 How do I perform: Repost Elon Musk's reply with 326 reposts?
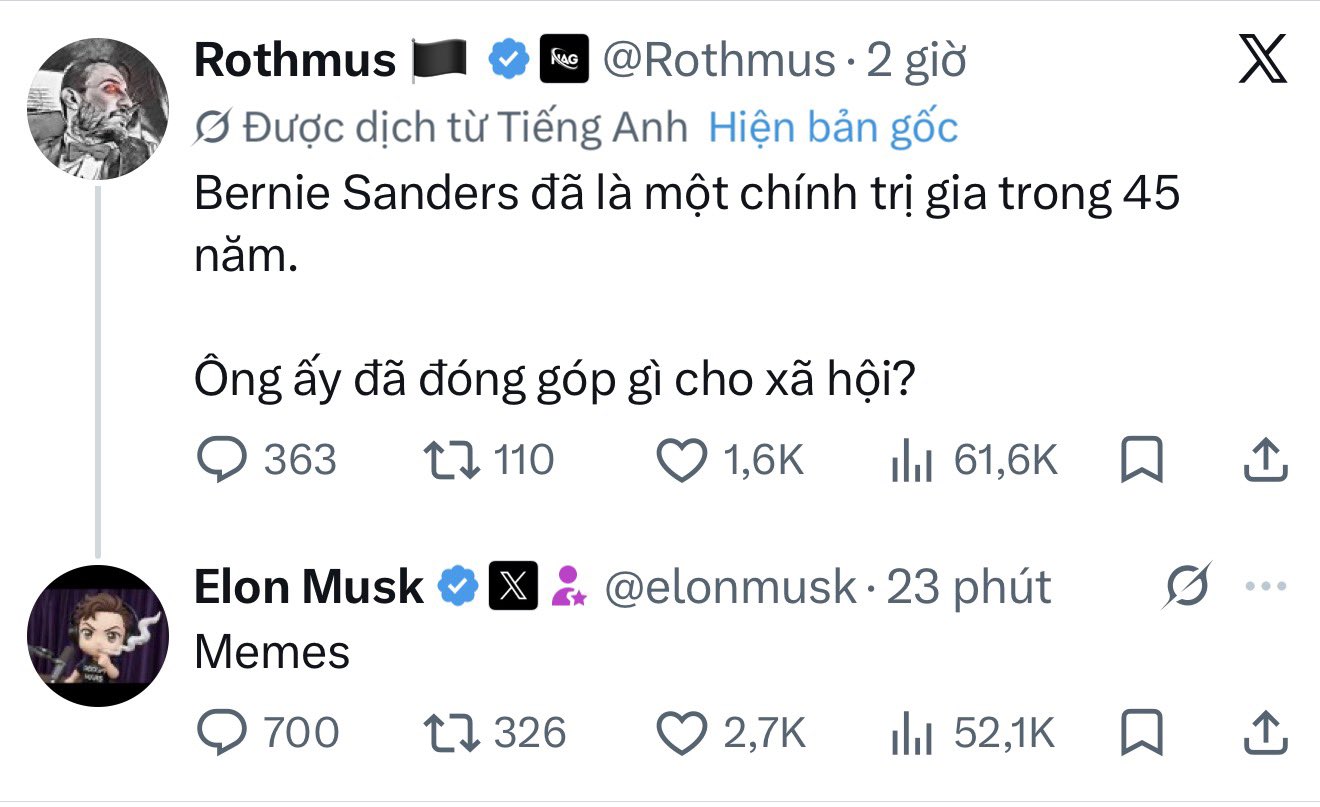pyautogui.click(x=494, y=733)
